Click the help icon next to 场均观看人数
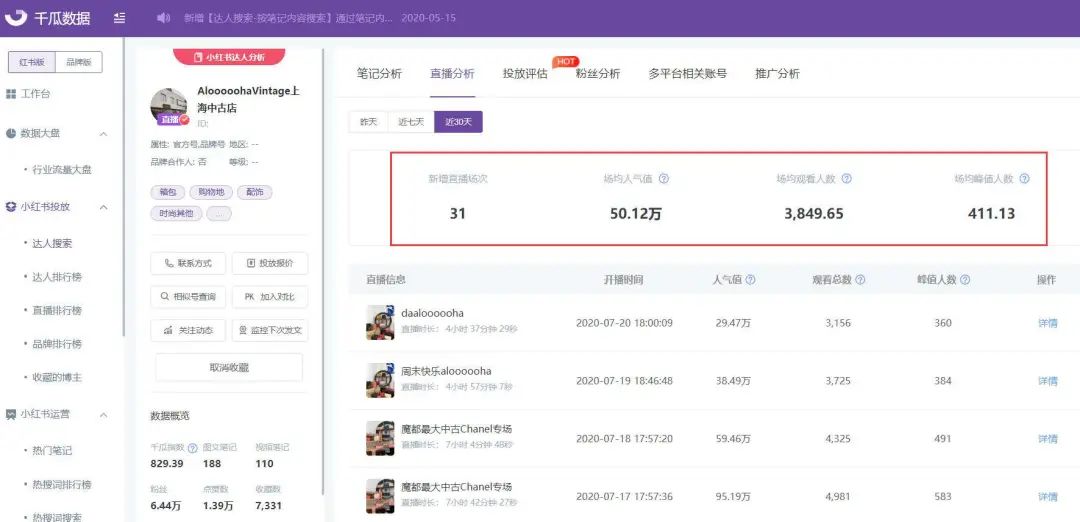 tap(847, 178)
